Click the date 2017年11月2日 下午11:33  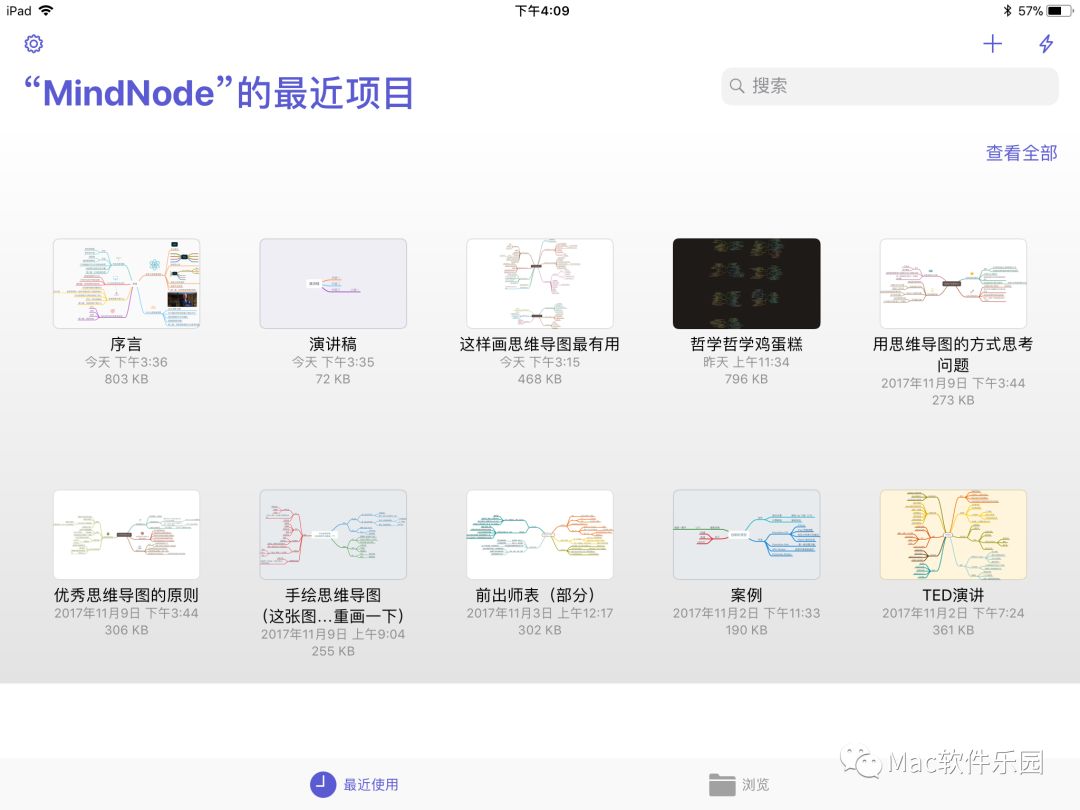(x=747, y=613)
